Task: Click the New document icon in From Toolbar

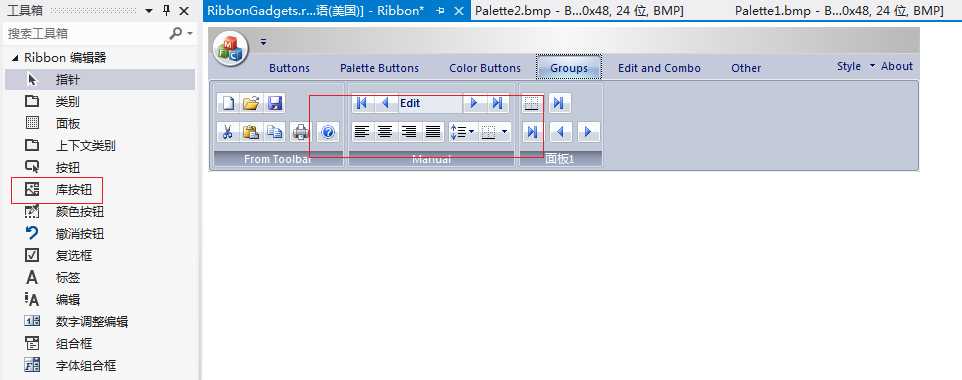Action: click(x=228, y=103)
